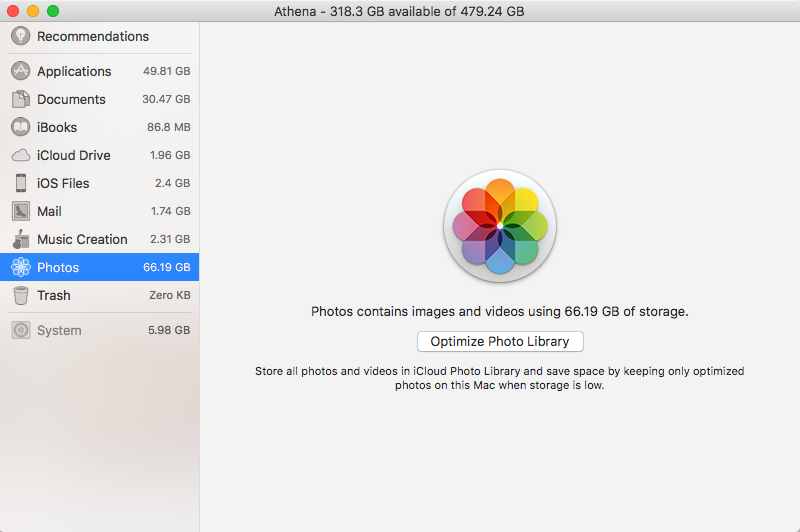Click the 49.81 GB Applications size
The height and width of the screenshot is (532, 800).
(166, 71)
